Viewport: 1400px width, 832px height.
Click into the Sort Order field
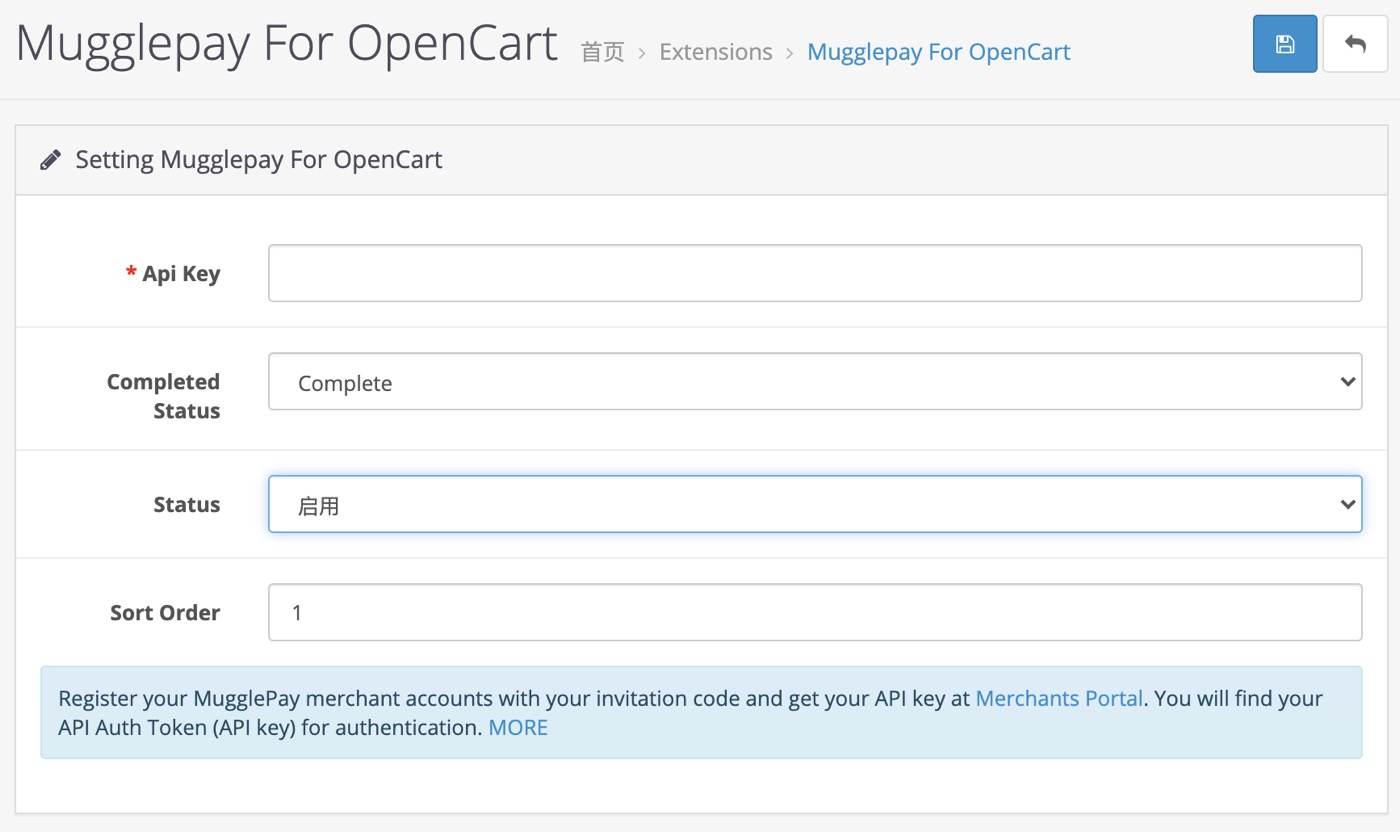point(815,612)
